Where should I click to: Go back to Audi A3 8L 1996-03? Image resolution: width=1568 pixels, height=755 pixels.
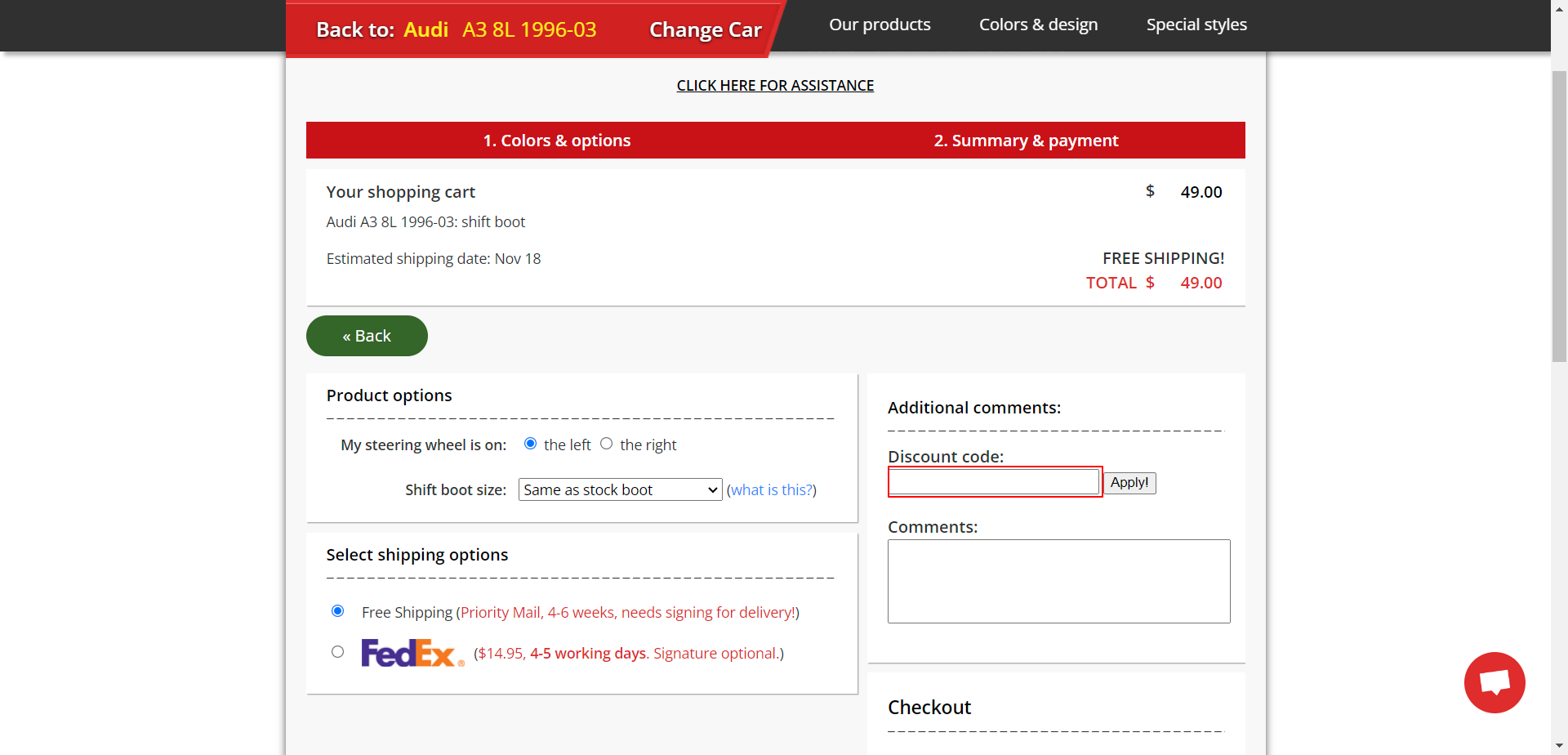coord(500,30)
